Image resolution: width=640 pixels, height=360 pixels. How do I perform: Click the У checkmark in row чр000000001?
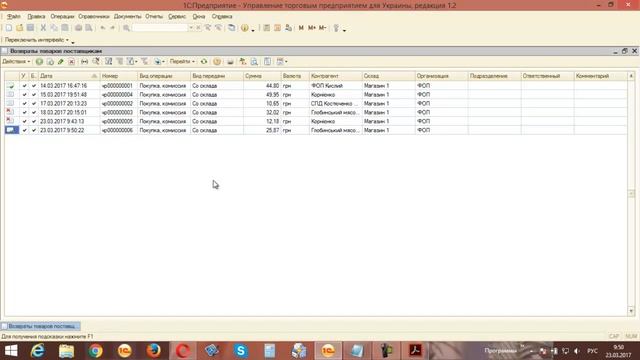(24, 86)
